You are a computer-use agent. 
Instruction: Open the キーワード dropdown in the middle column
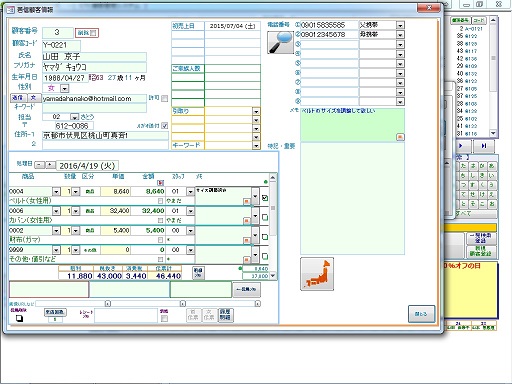point(256,146)
